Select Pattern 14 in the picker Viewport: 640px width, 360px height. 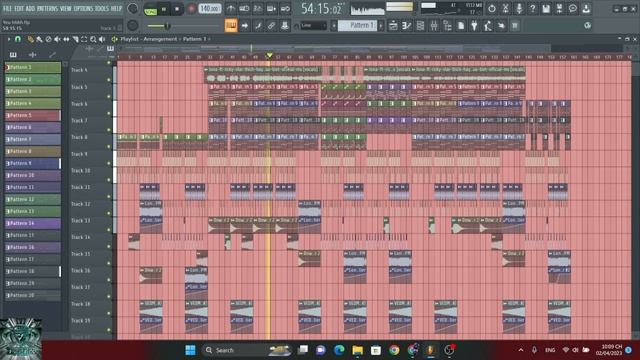point(32,223)
